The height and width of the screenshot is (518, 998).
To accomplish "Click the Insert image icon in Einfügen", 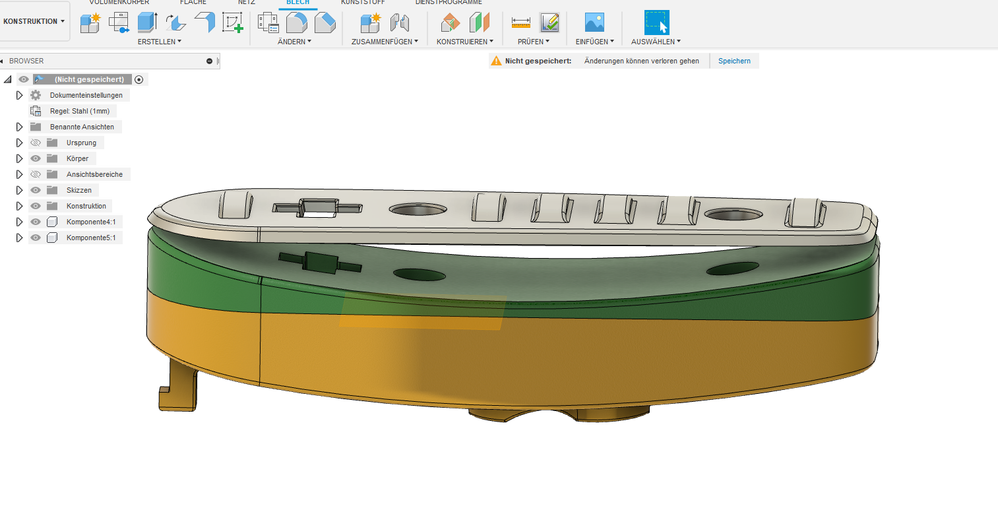I will pos(594,23).
